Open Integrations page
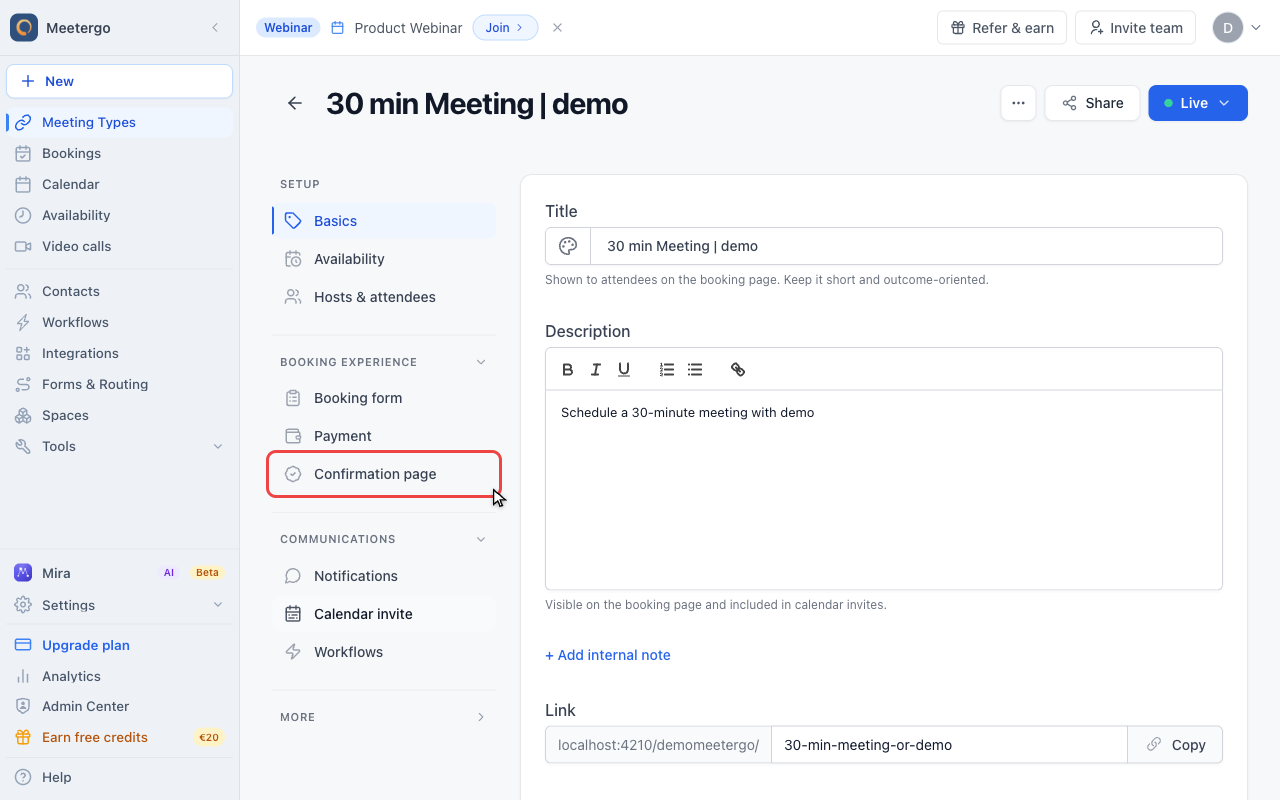This screenshot has width=1280, height=800. point(119,353)
